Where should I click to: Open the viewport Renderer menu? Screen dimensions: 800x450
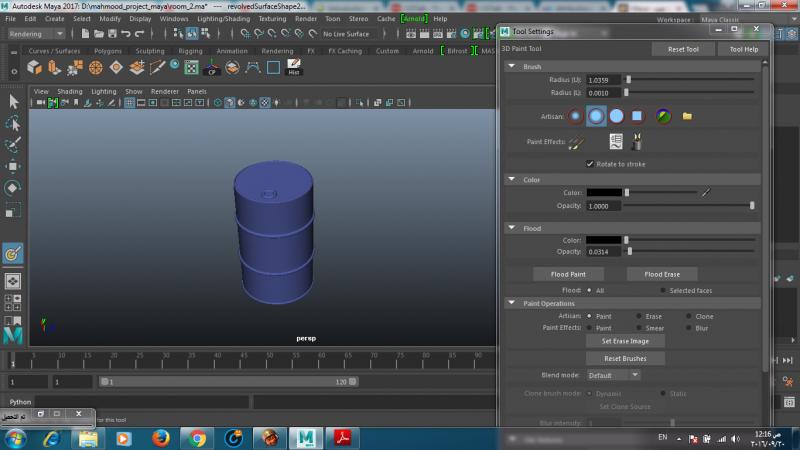(164, 91)
